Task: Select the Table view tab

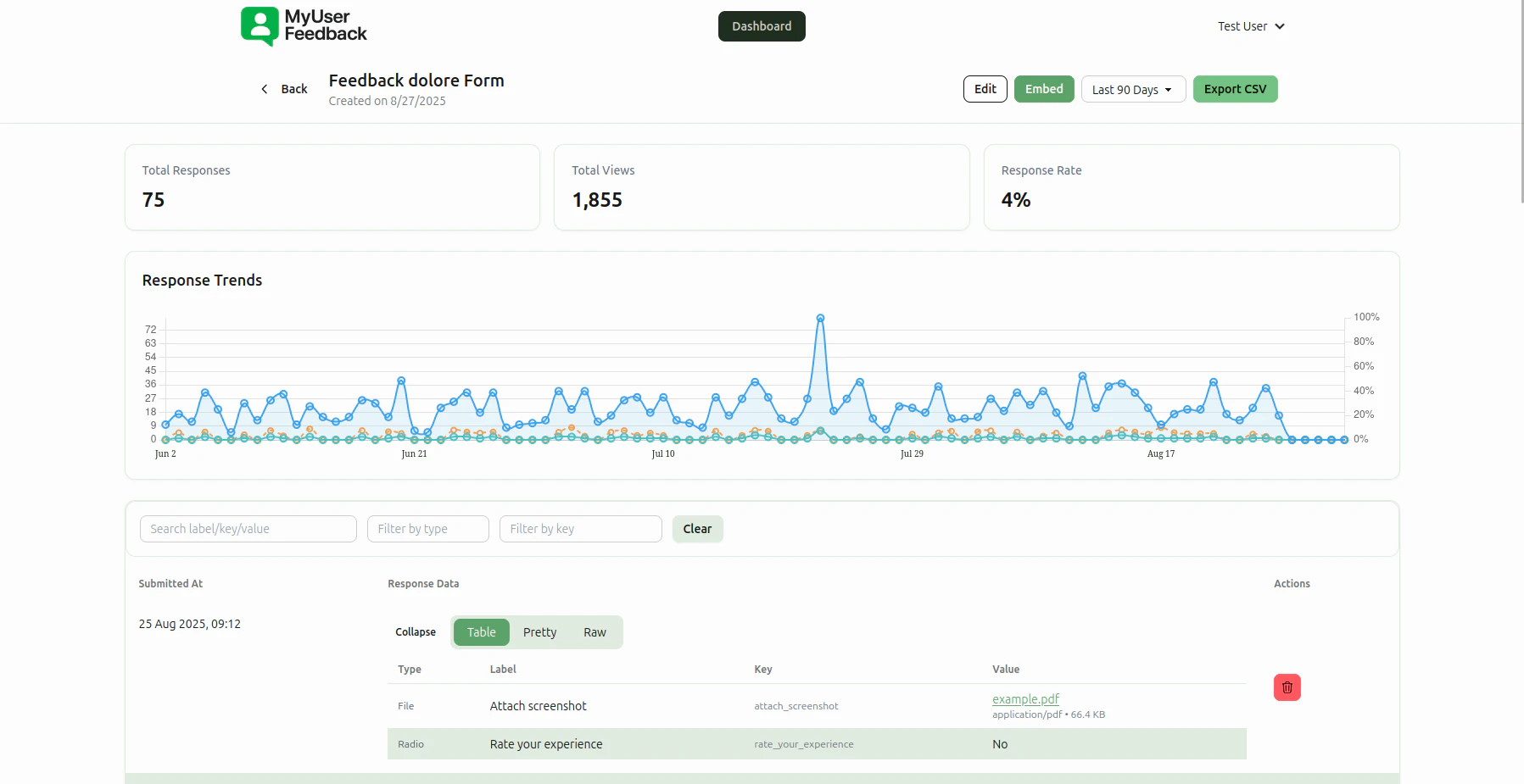Action: [481, 631]
